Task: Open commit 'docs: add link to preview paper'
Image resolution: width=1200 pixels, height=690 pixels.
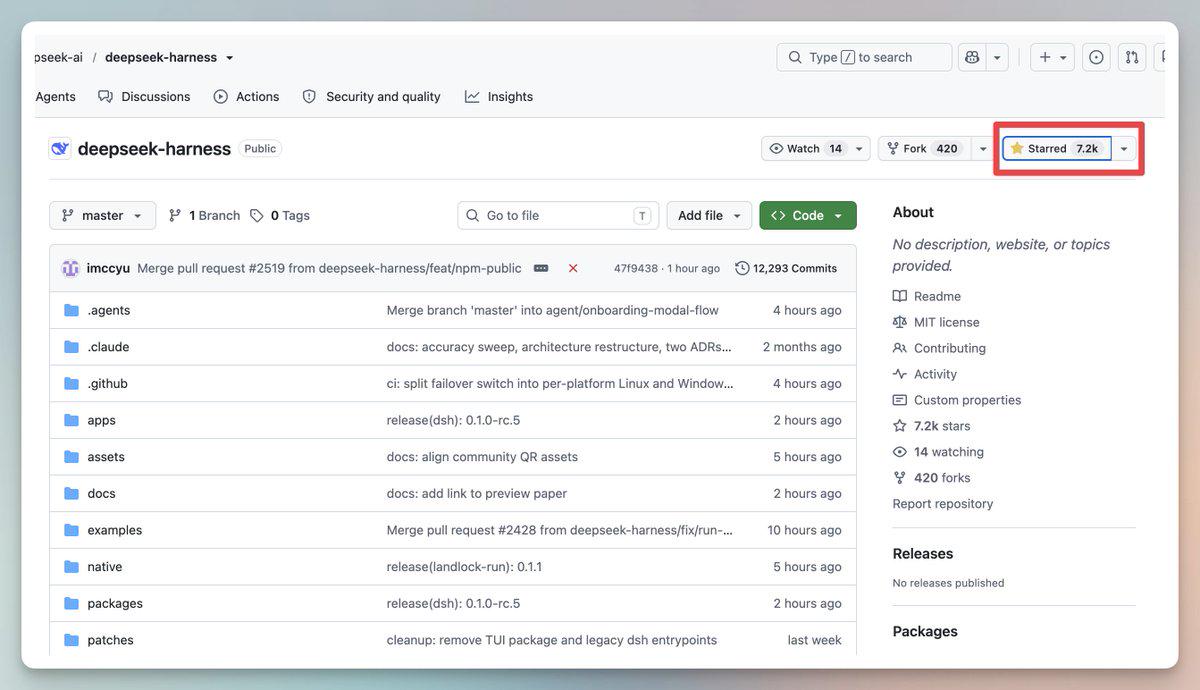Action: coord(477,494)
